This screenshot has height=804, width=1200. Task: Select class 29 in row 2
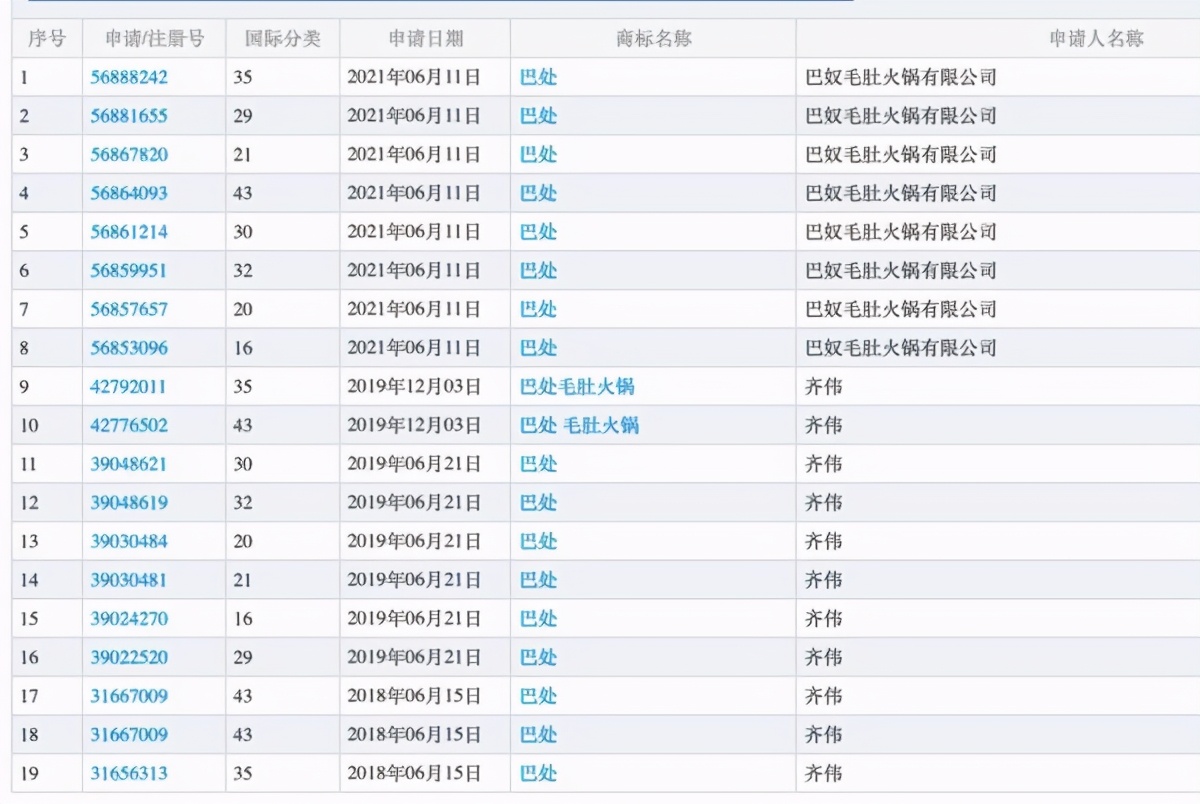(x=243, y=116)
